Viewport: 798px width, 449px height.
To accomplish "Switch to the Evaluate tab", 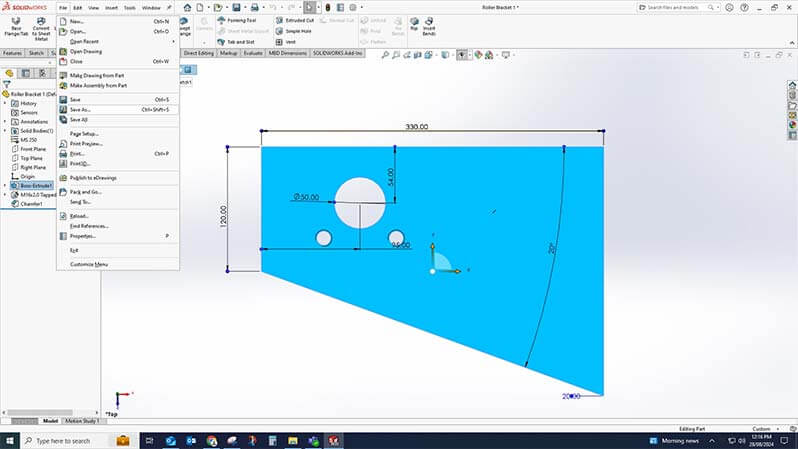I will pos(253,53).
